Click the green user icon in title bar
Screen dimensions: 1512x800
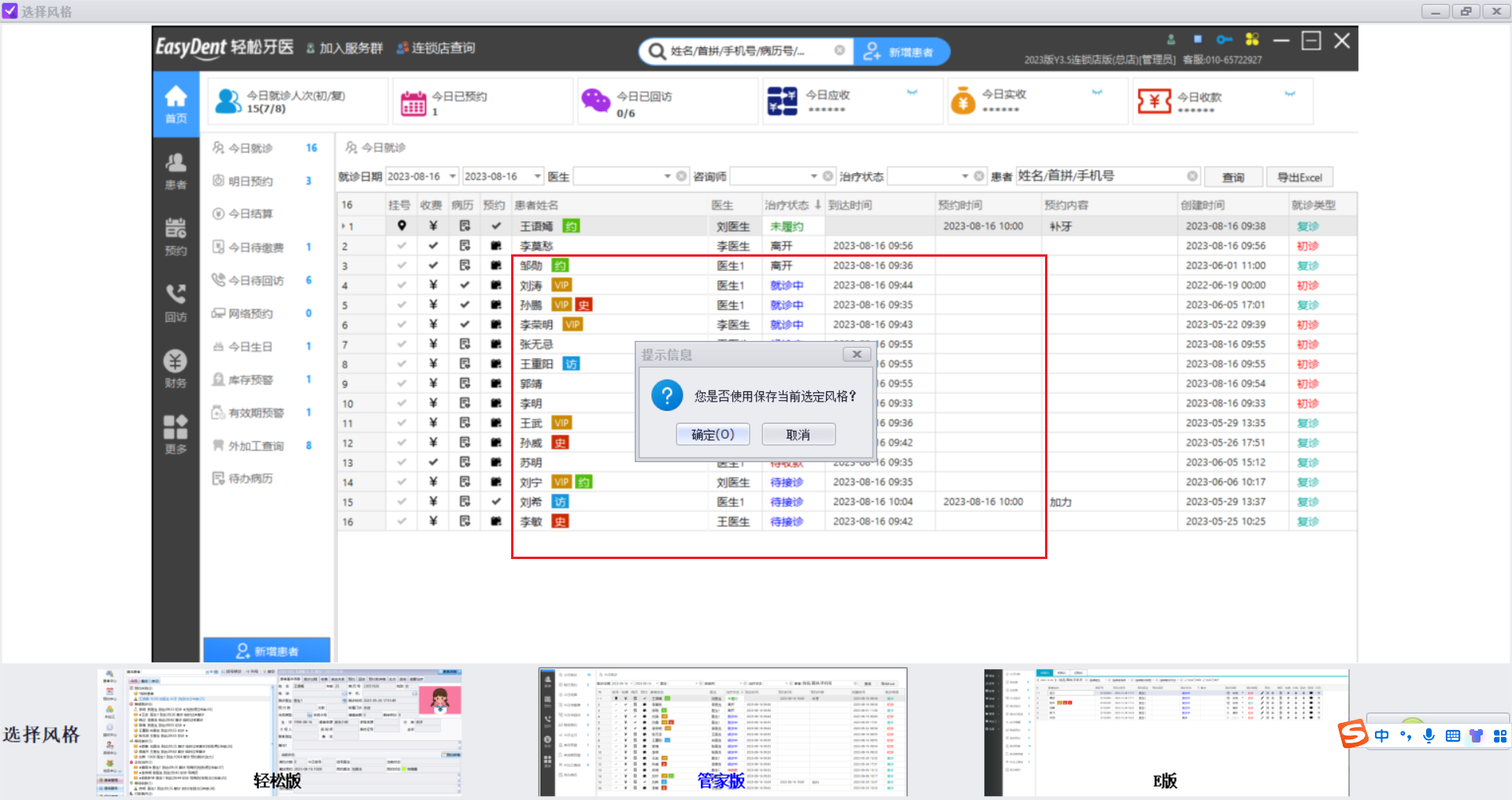coord(1171,39)
